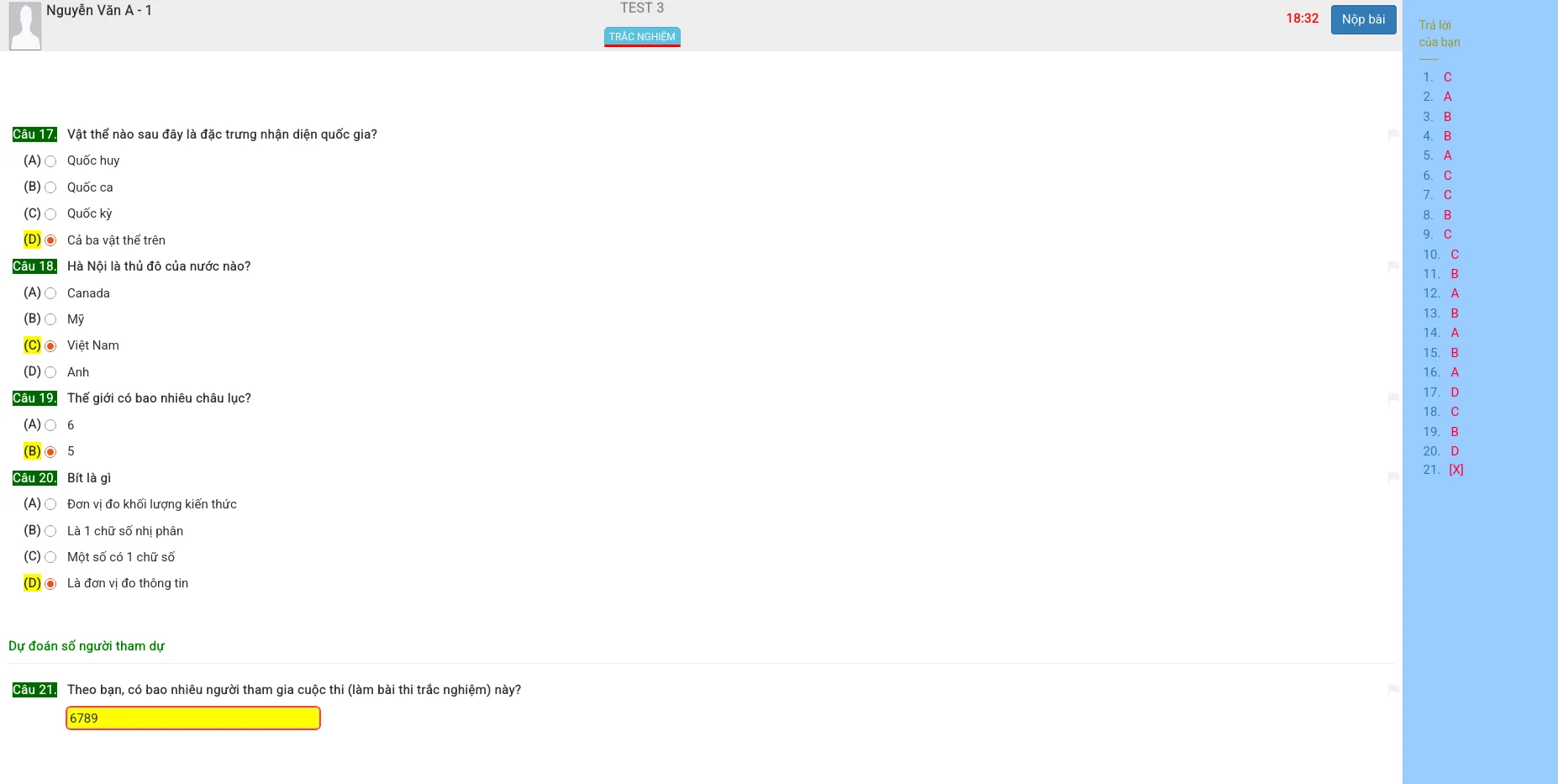Open the TRẮC NGHIỆM tab

click(642, 37)
